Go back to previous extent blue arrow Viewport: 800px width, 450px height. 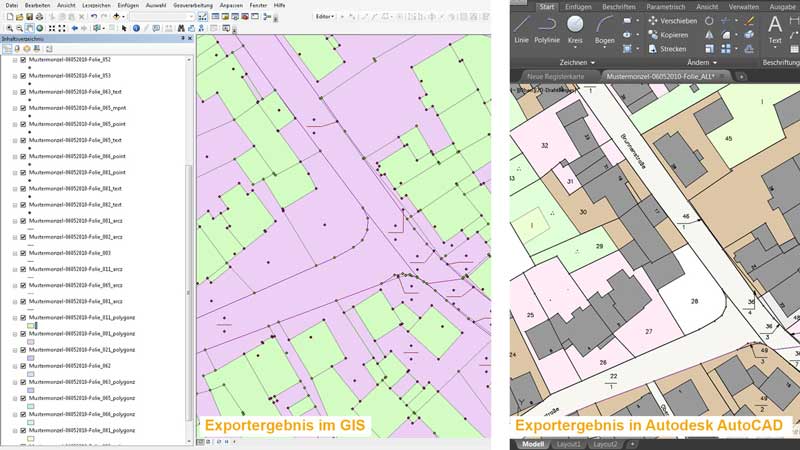[x=74, y=29]
